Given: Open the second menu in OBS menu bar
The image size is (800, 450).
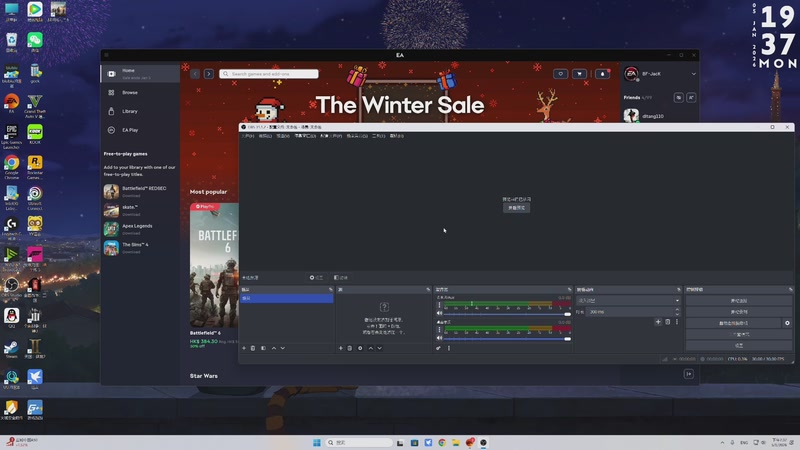Looking at the screenshot, I should [x=265, y=136].
